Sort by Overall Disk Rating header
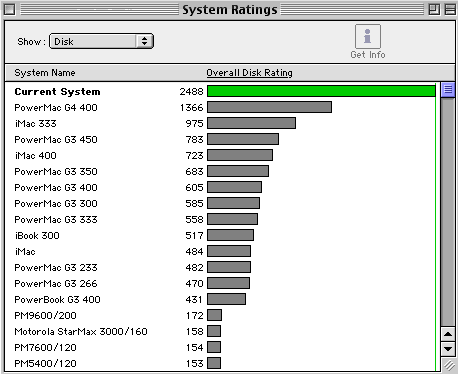The image size is (458, 374). click(249, 73)
